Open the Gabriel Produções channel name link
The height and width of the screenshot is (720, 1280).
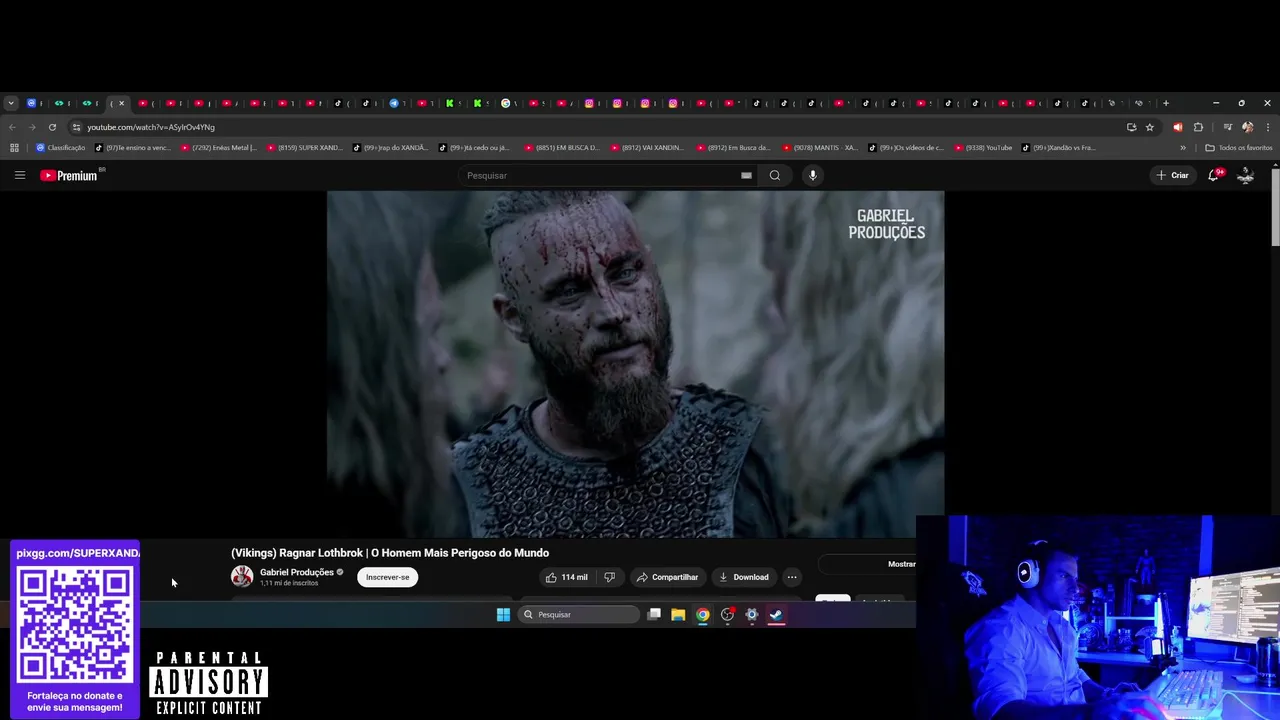(297, 572)
